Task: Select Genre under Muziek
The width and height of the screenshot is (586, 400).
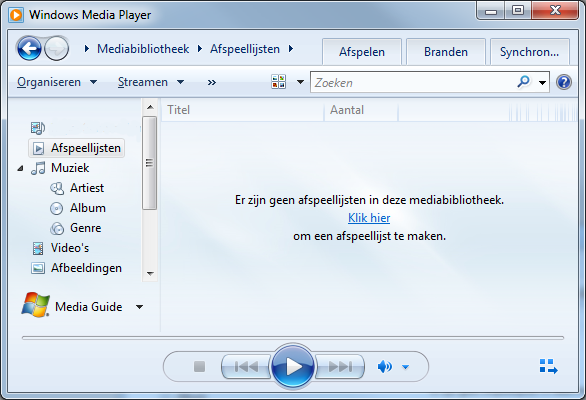Action: click(86, 228)
